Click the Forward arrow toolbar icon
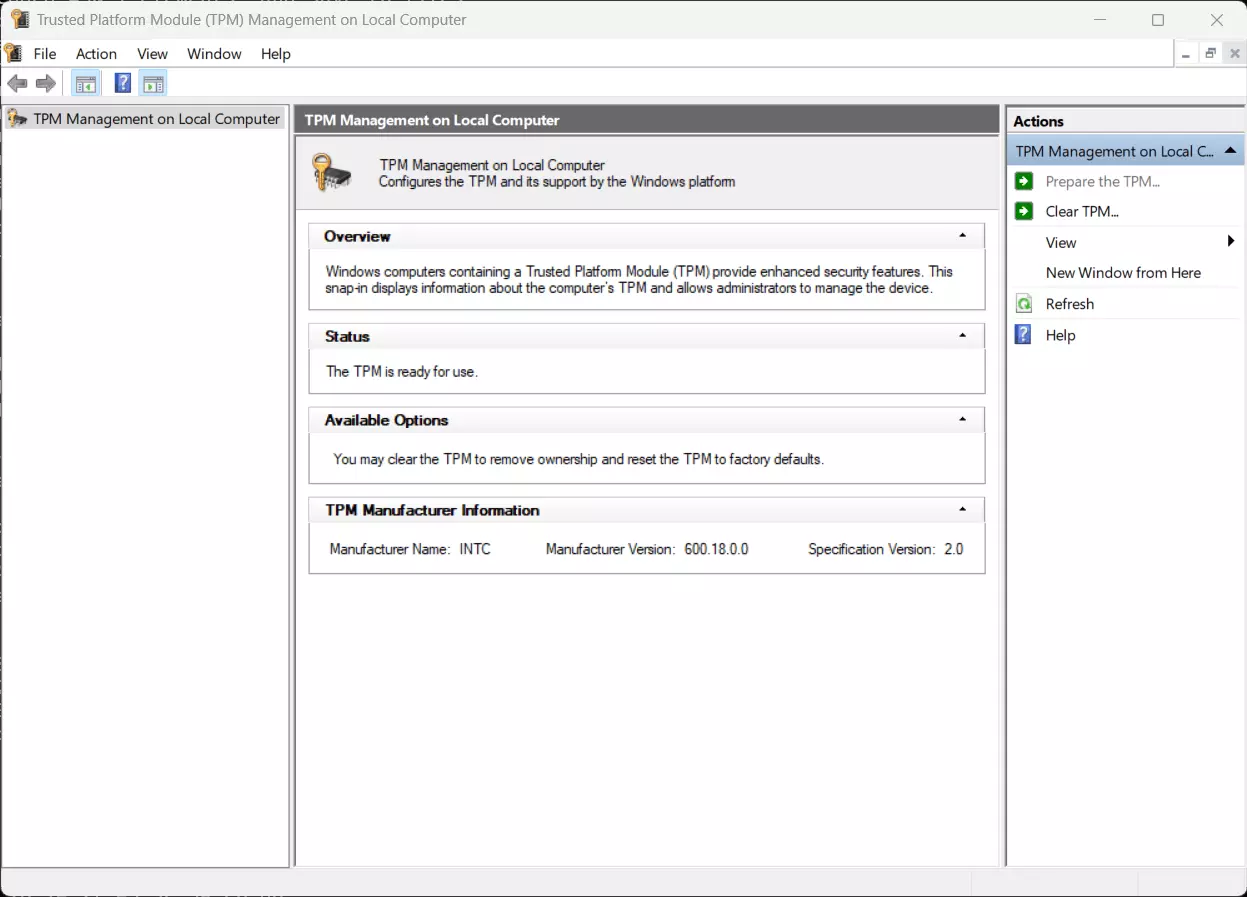This screenshot has height=897, width=1247. 46,84
